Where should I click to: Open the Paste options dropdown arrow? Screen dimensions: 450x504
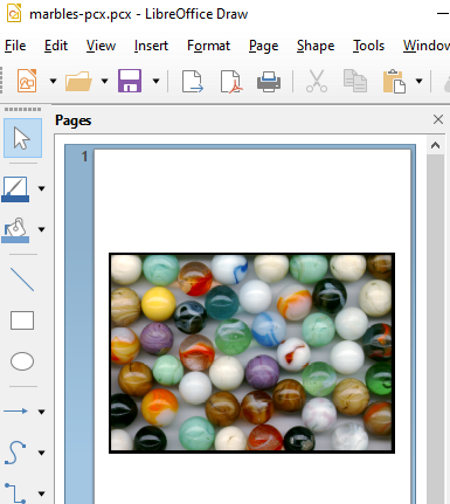click(419, 81)
